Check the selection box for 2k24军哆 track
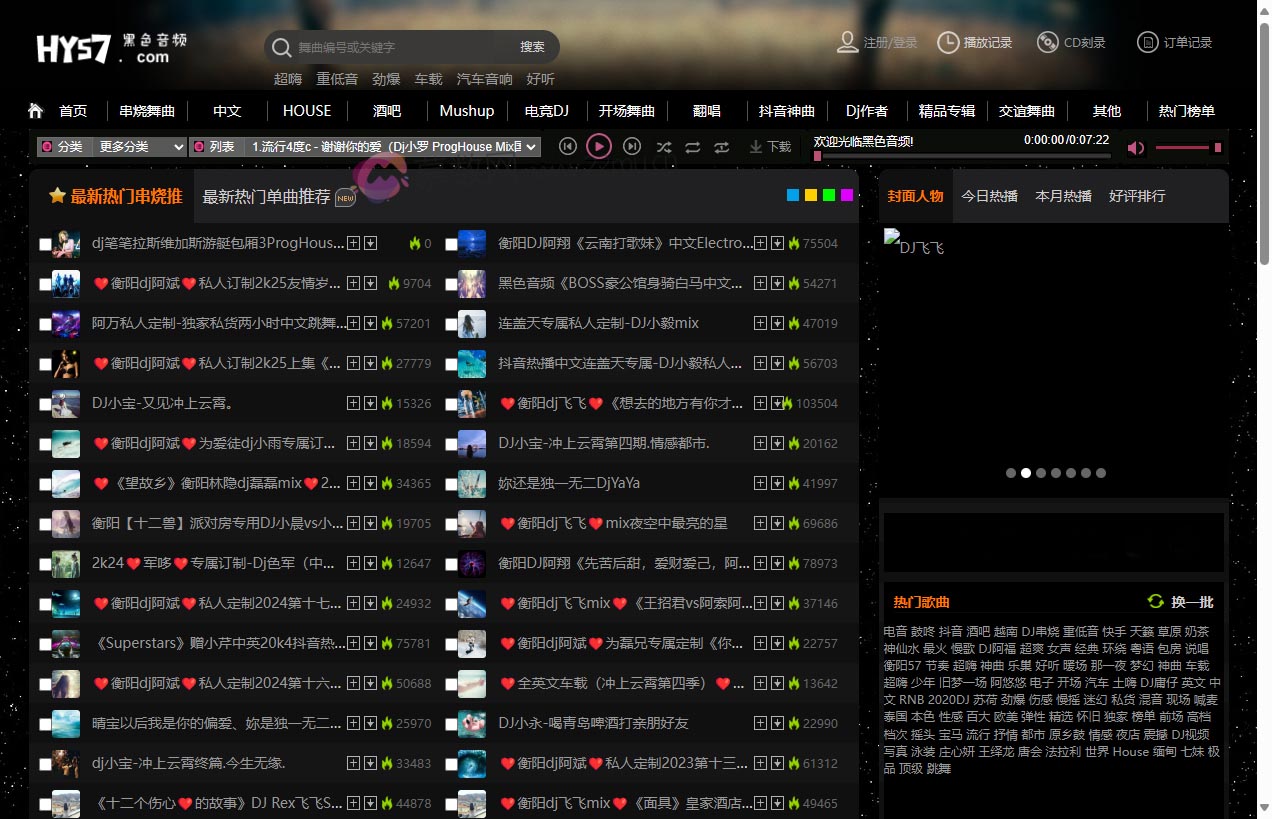 coord(45,563)
